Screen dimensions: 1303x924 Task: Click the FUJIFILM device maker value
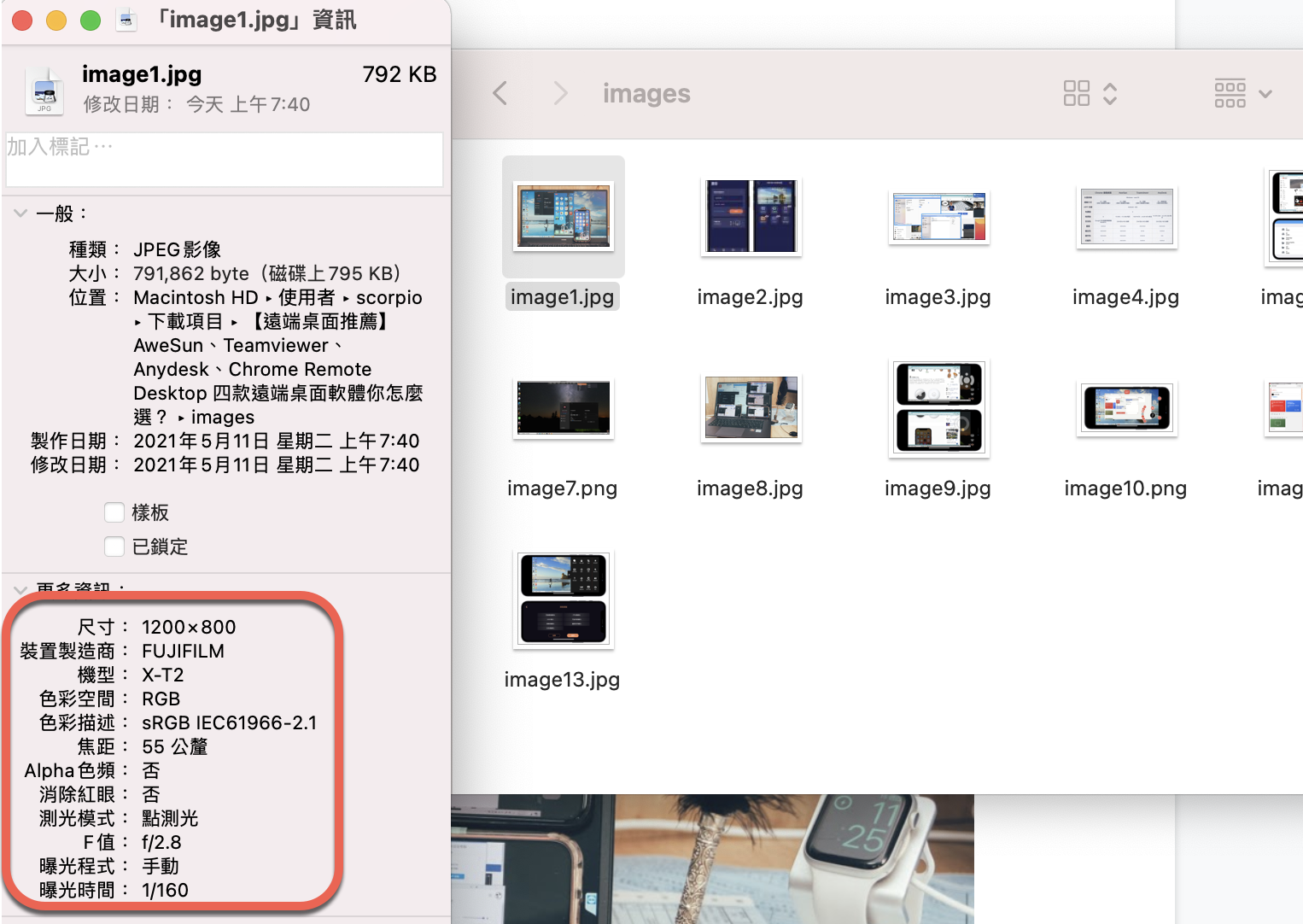(183, 651)
